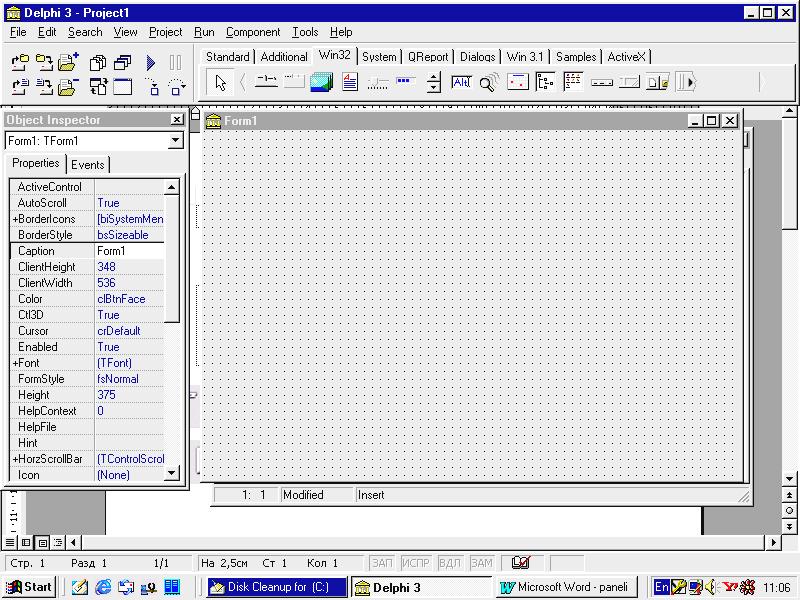
Task: Click the Select Form from List icon
Action: [x=122, y=62]
